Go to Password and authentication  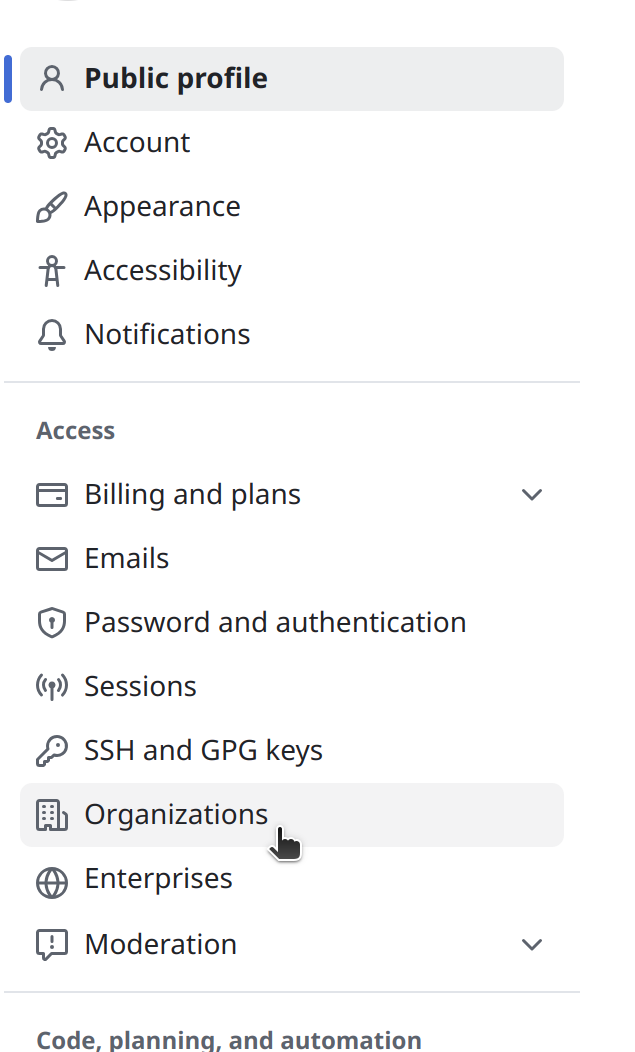tap(275, 623)
